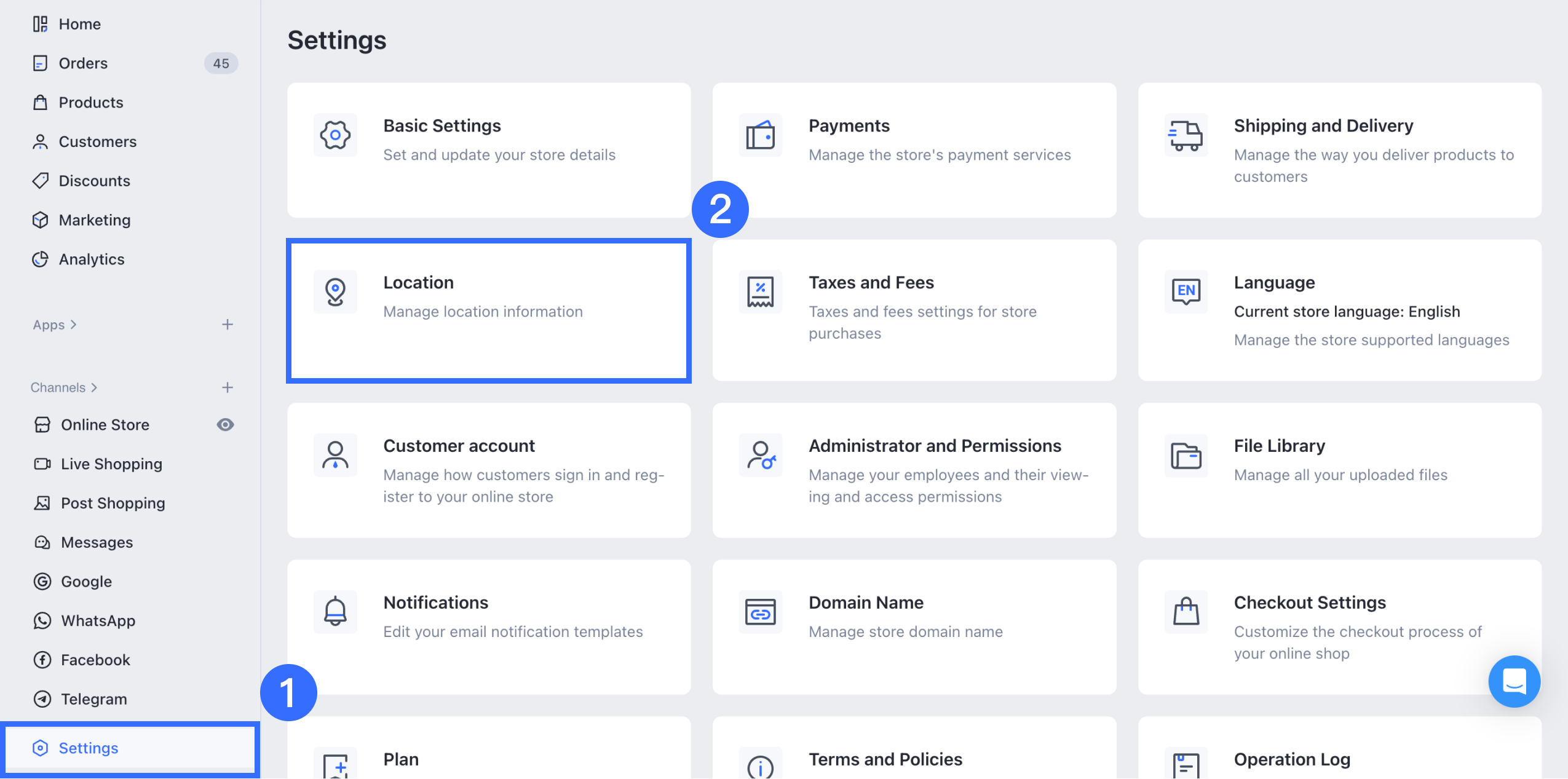Open the Taxes and Fees title

(x=871, y=283)
